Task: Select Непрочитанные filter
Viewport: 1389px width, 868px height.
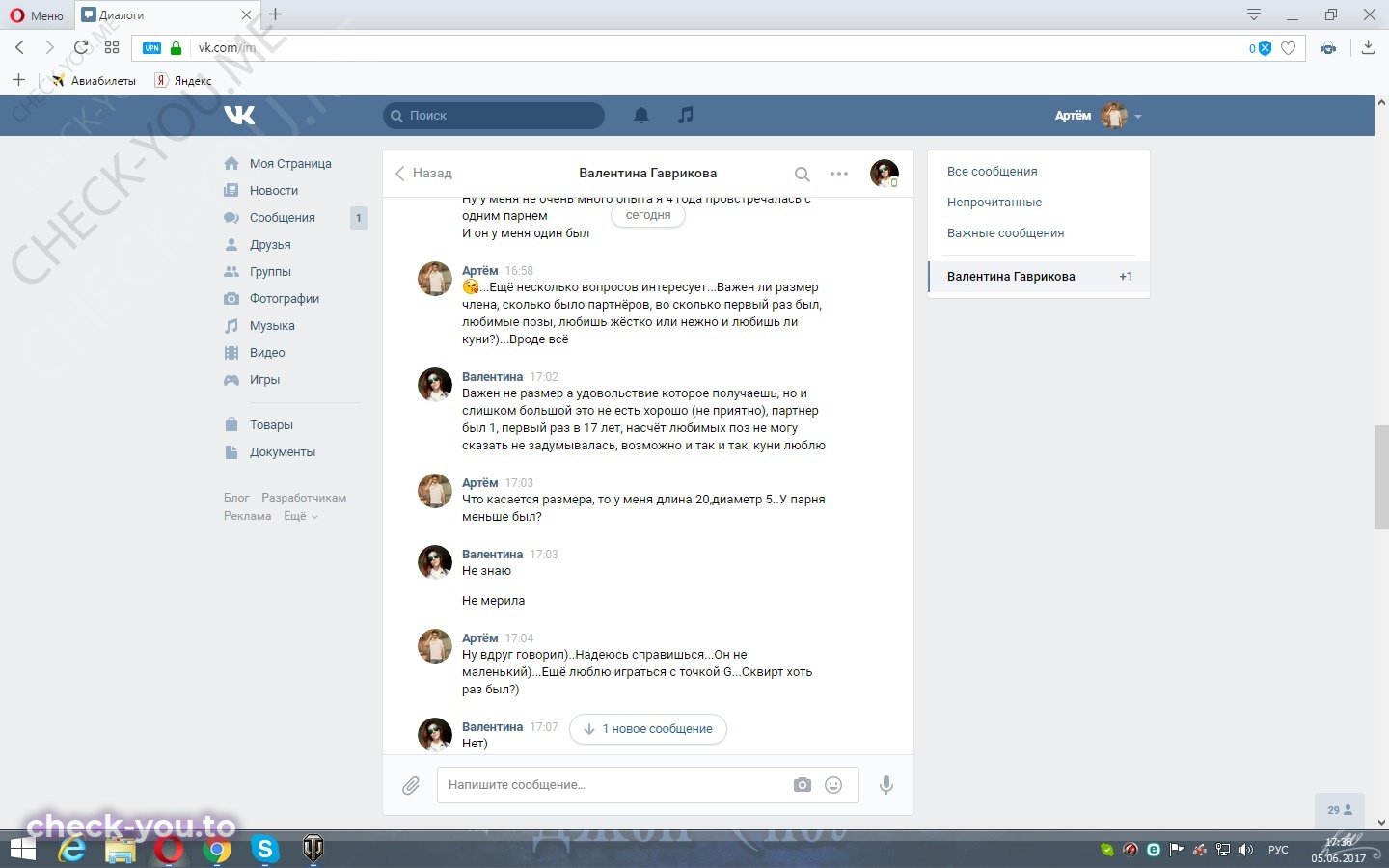Action: pos(994,203)
